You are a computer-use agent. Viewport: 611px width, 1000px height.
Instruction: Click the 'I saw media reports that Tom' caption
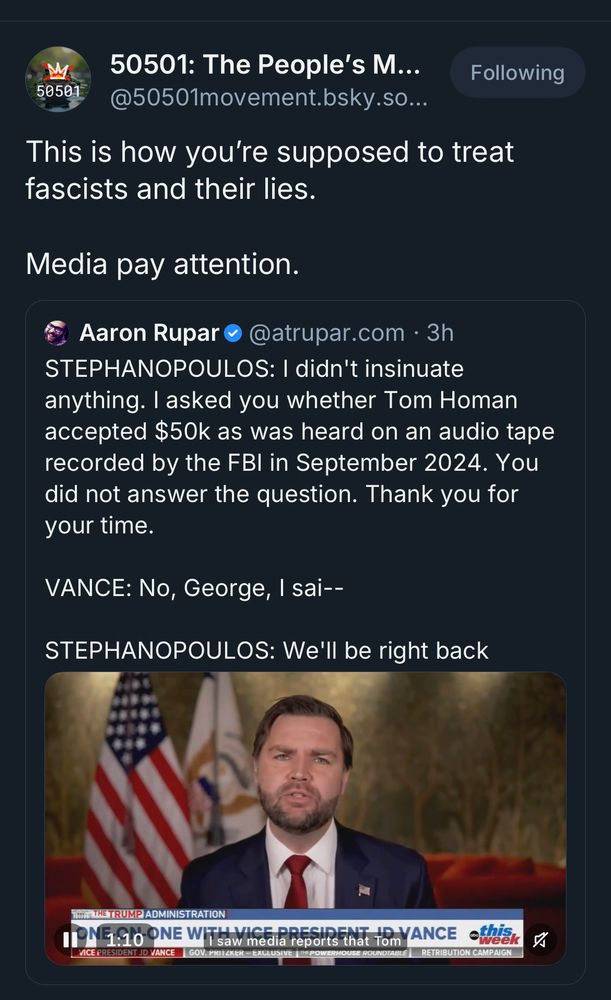(308, 941)
